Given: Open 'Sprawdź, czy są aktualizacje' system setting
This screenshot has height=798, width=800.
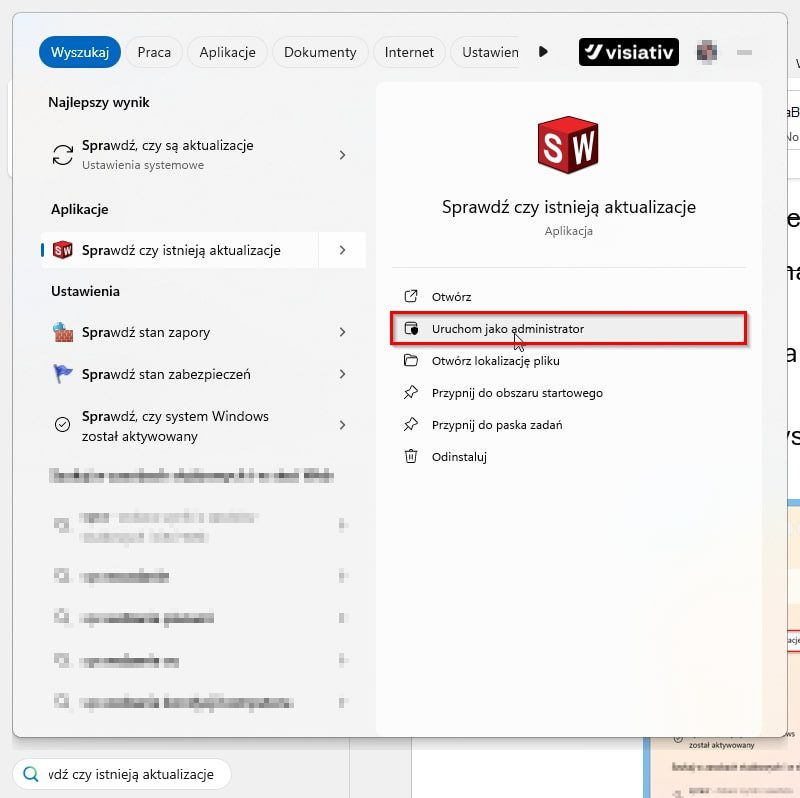Looking at the screenshot, I should coord(203,155).
